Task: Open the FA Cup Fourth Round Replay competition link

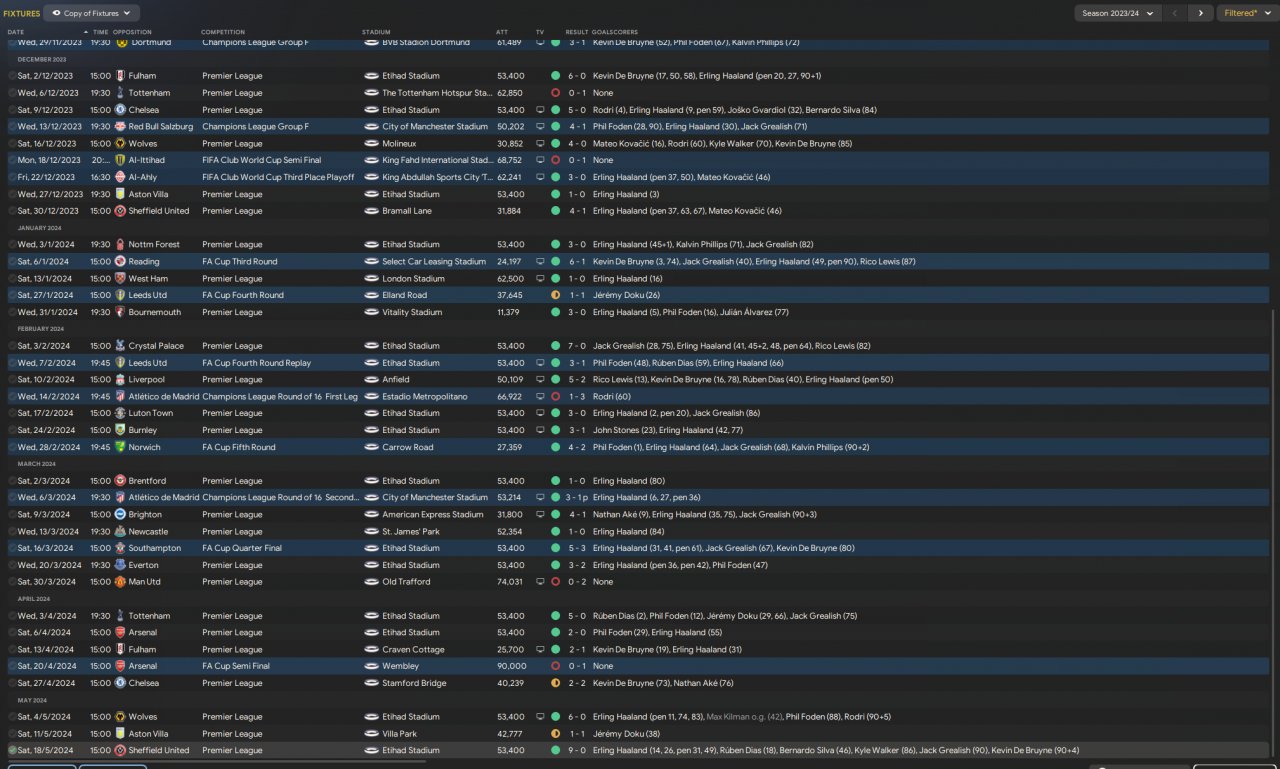Action: click(x=256, y=363)
